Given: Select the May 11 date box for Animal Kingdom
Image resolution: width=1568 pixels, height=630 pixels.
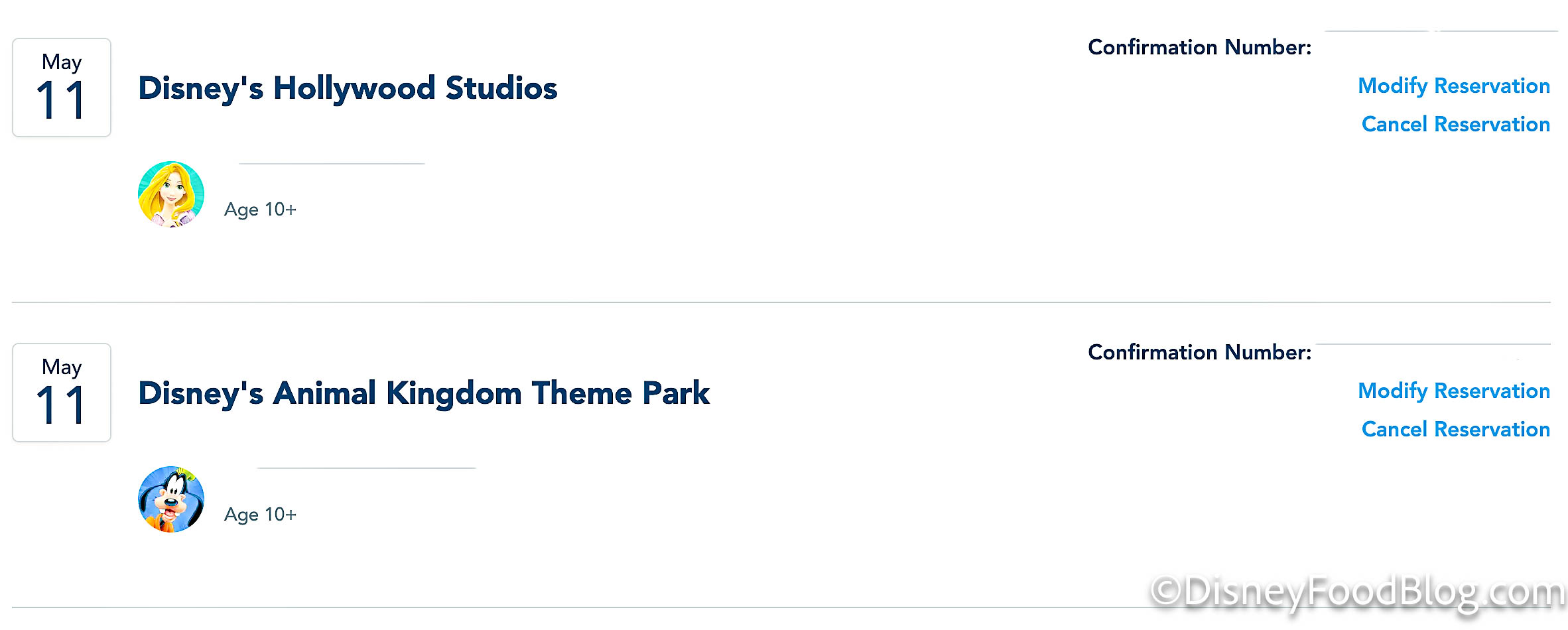Looking at the screenshot, I should pyautogui.click(x=62, y=393).
